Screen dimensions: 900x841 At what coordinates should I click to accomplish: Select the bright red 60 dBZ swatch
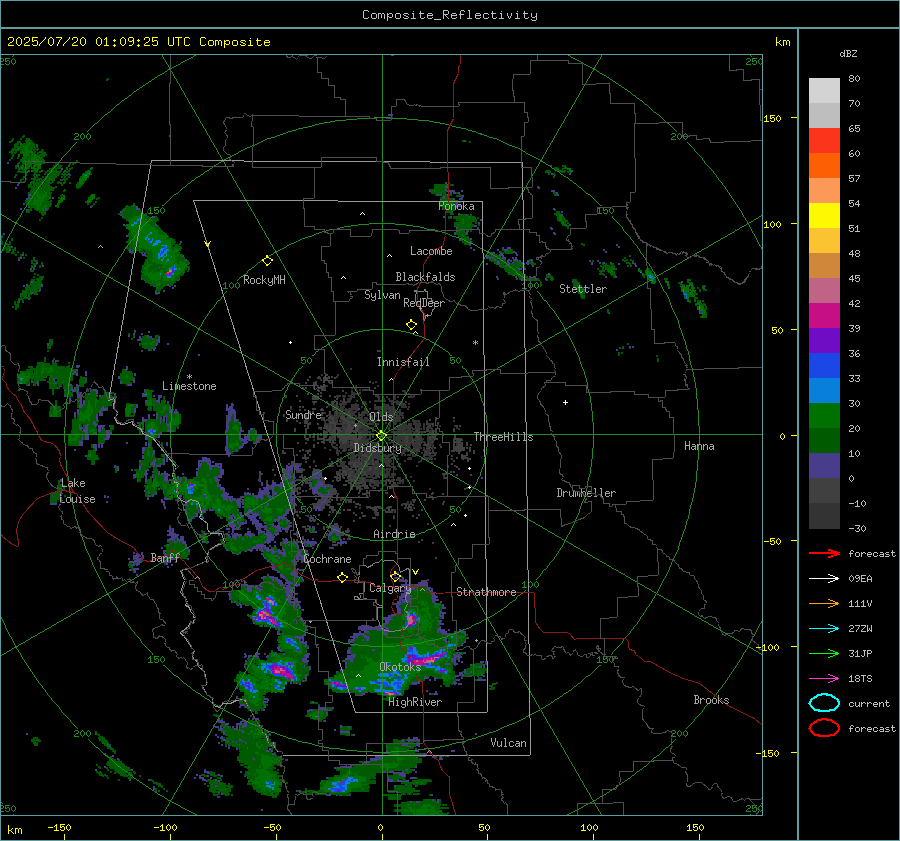[824, 141]
